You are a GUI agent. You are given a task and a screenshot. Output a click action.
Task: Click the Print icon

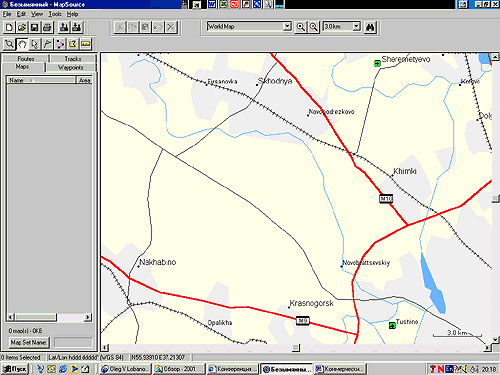47,27
